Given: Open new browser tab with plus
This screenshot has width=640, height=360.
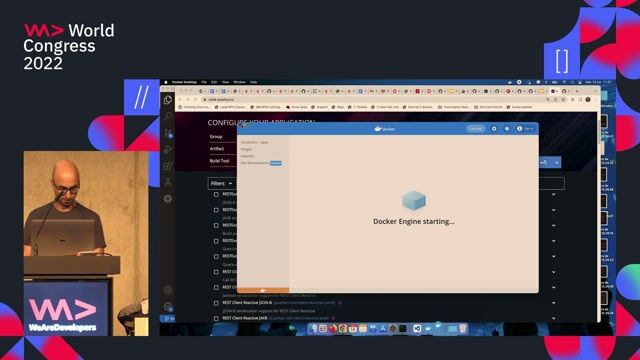Looking at the screenshot, I should click(x=576, y=91).
